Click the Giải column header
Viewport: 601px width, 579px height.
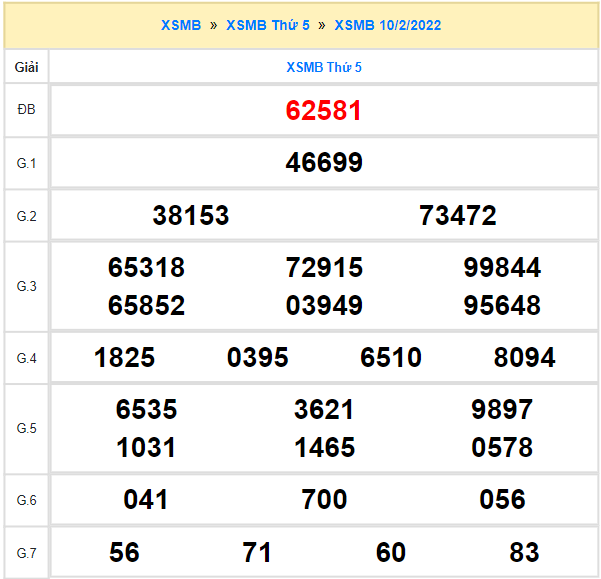pyautogui.click(x=26, y=67)
